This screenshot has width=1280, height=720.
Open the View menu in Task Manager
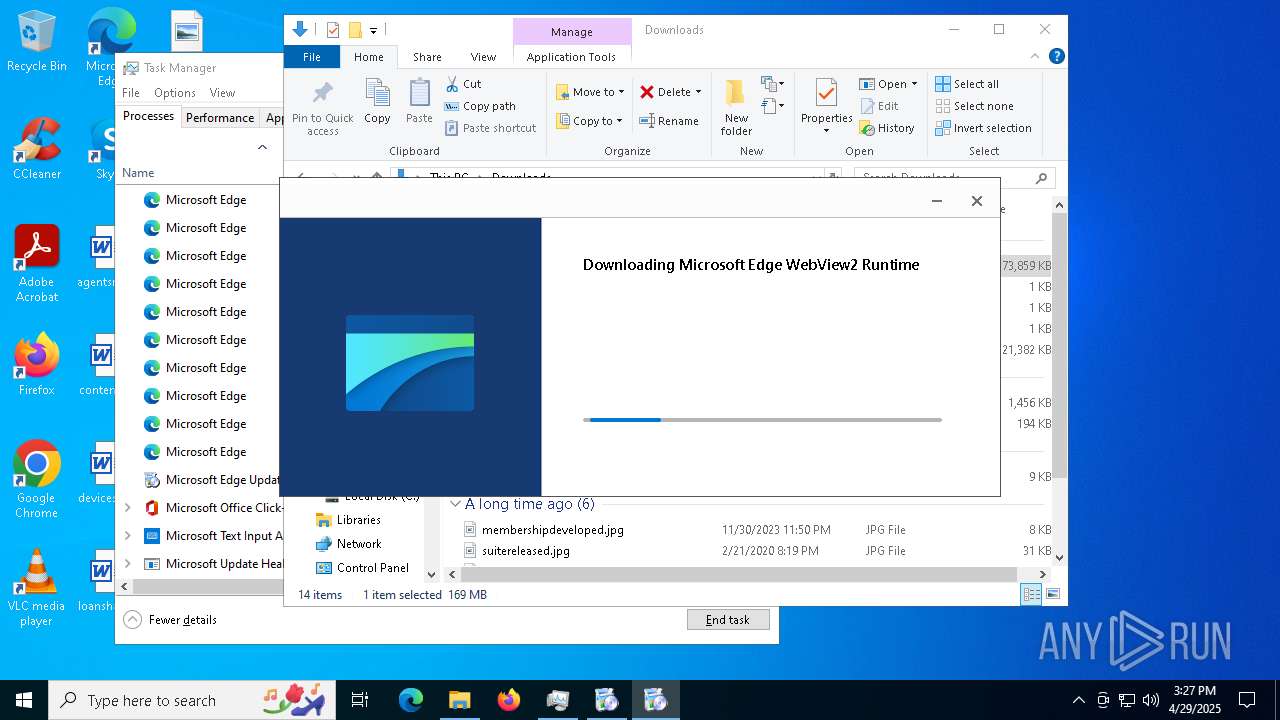pos(222,93)
